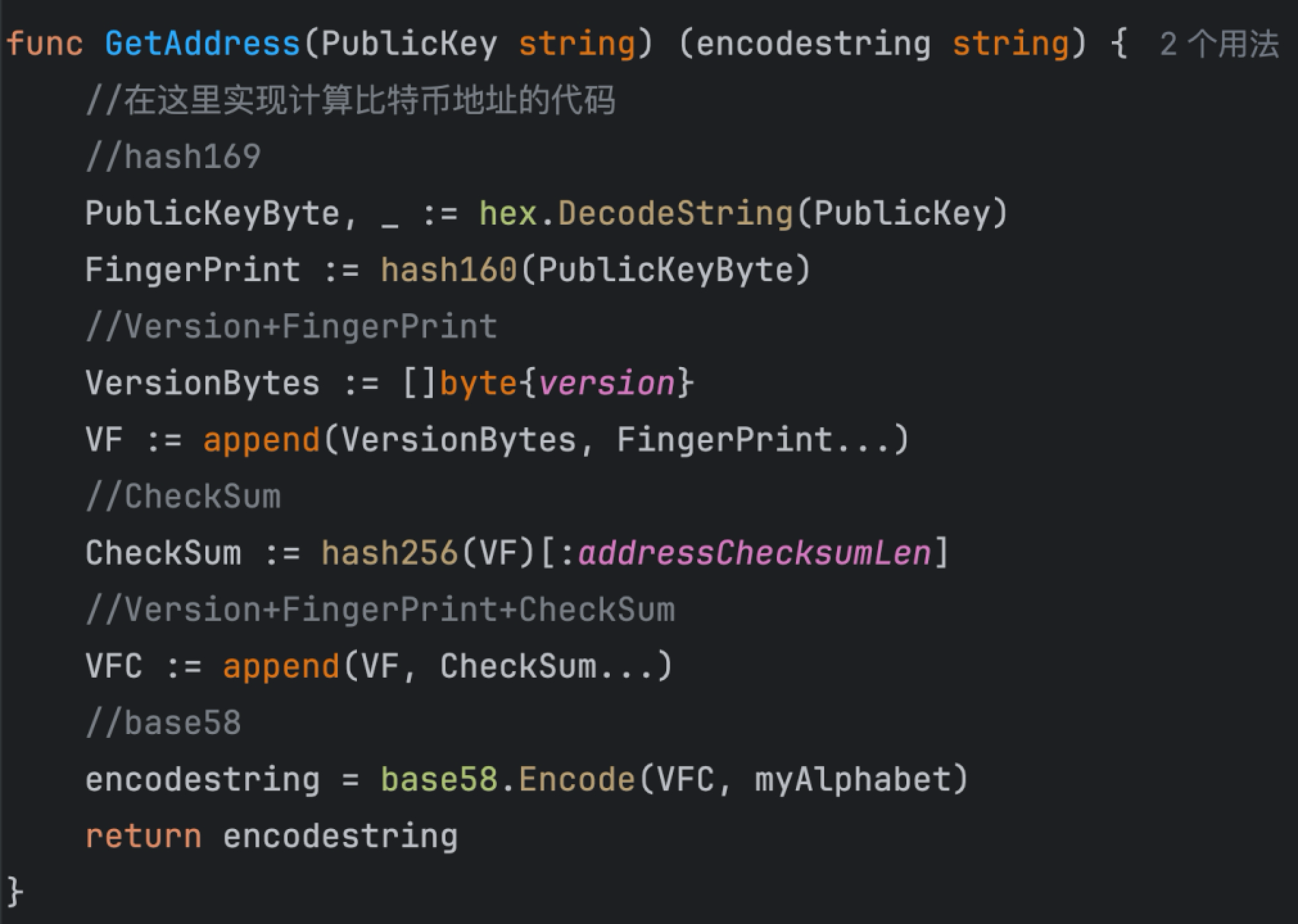Click the func keyword

44,44
